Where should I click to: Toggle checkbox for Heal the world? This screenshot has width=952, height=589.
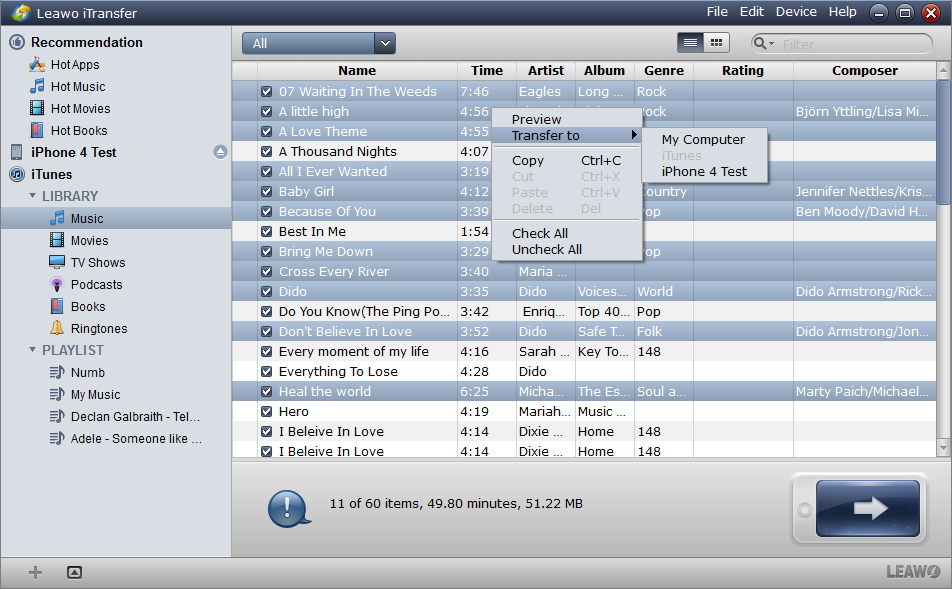[266, 392]
